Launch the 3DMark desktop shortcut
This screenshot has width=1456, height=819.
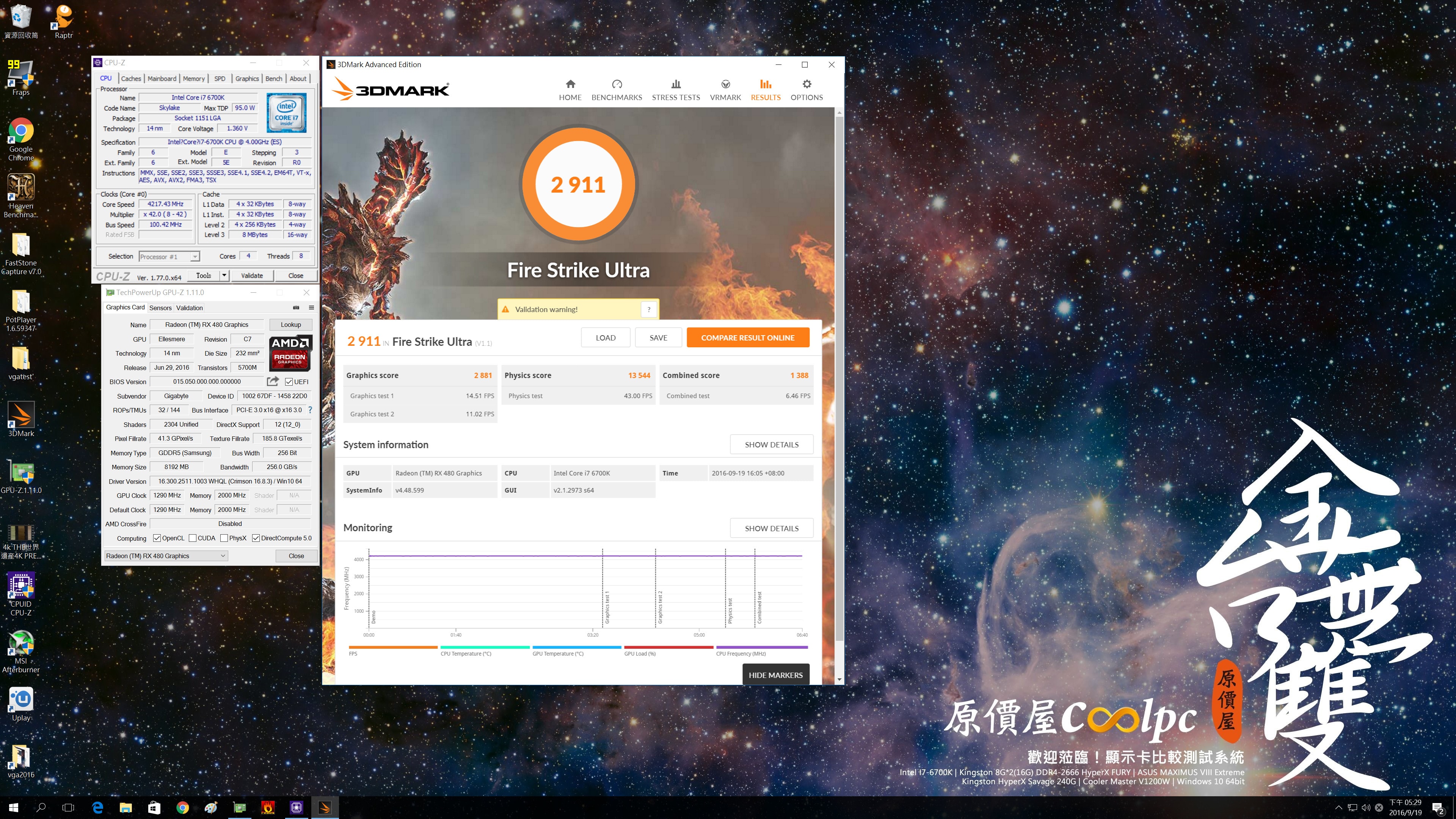click(x=21, y=419)
